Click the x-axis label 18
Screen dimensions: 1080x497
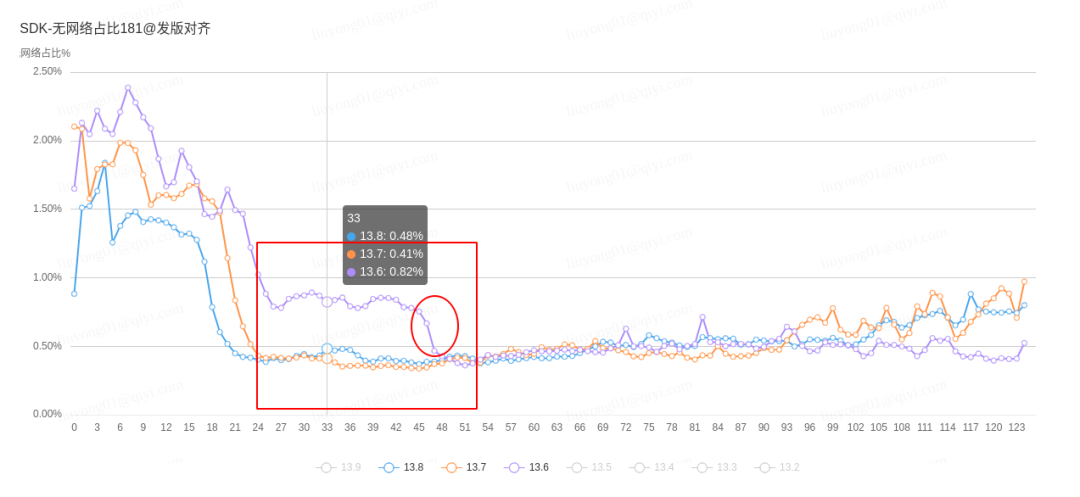pyautogui.click(x=212, y=427)
